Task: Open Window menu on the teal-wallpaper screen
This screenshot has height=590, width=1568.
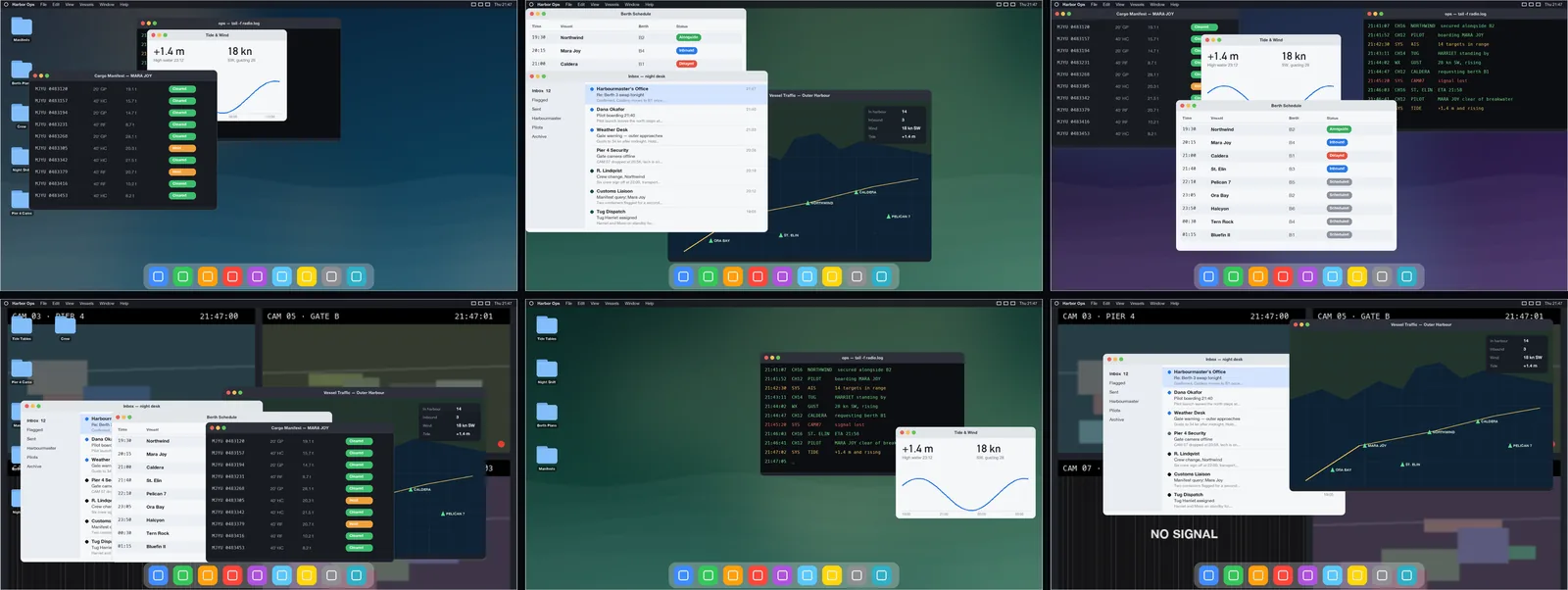Action: tap(632, 303)
